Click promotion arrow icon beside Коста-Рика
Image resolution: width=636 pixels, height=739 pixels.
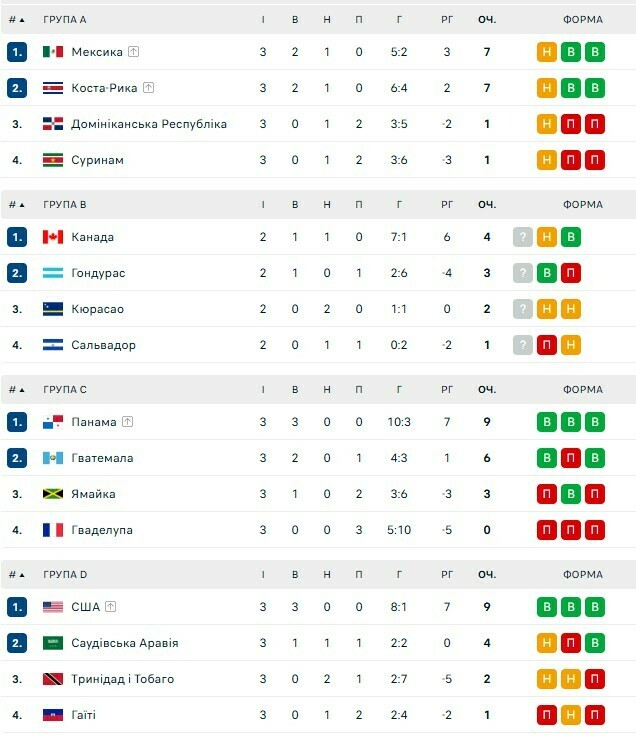point(149,88)
